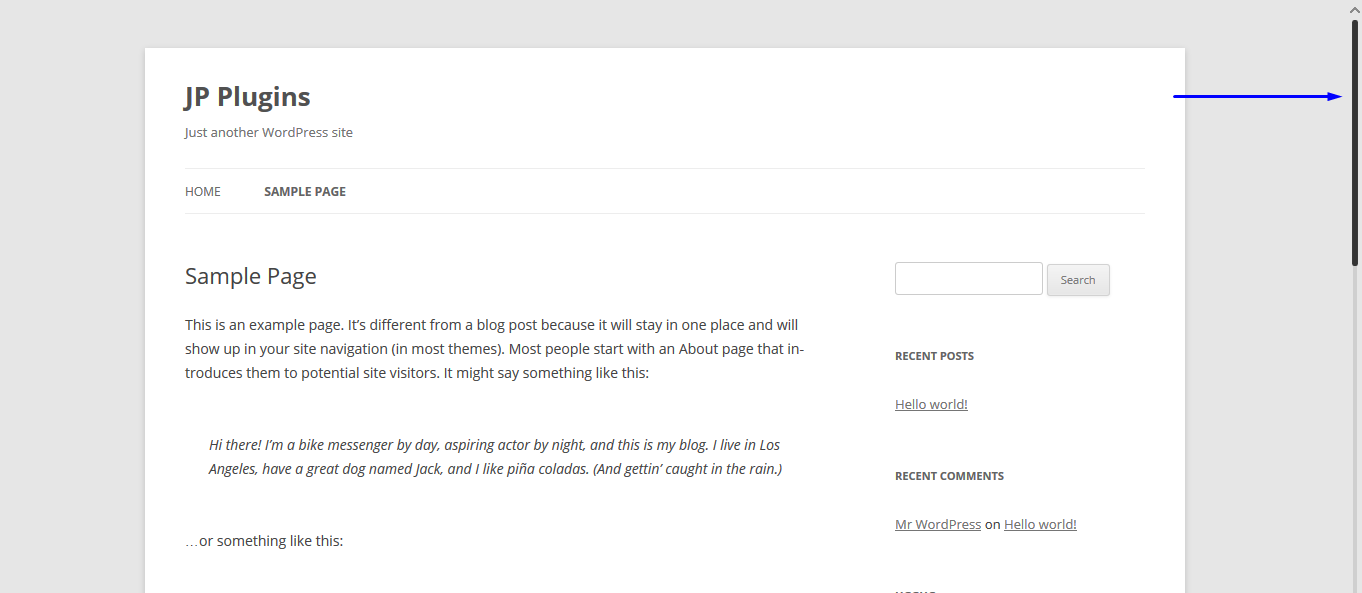This screenshot has width=1362, height=593.
Task: Open the Mr WordPress commenter link
Action: point(938,525)
